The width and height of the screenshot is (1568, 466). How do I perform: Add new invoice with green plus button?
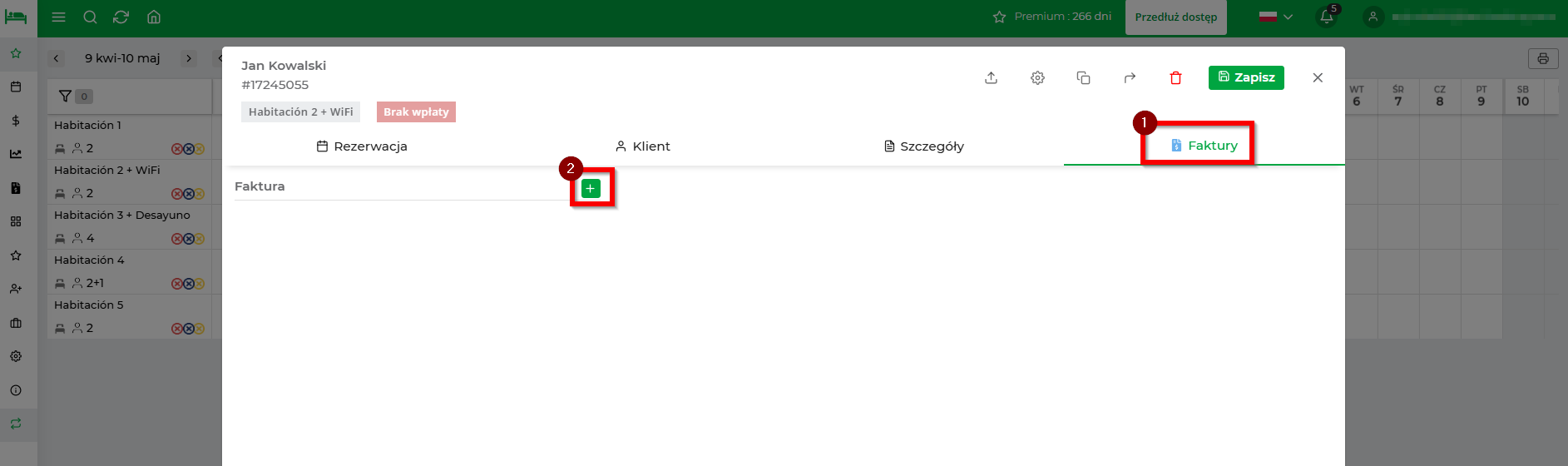(x=591, y=189)
